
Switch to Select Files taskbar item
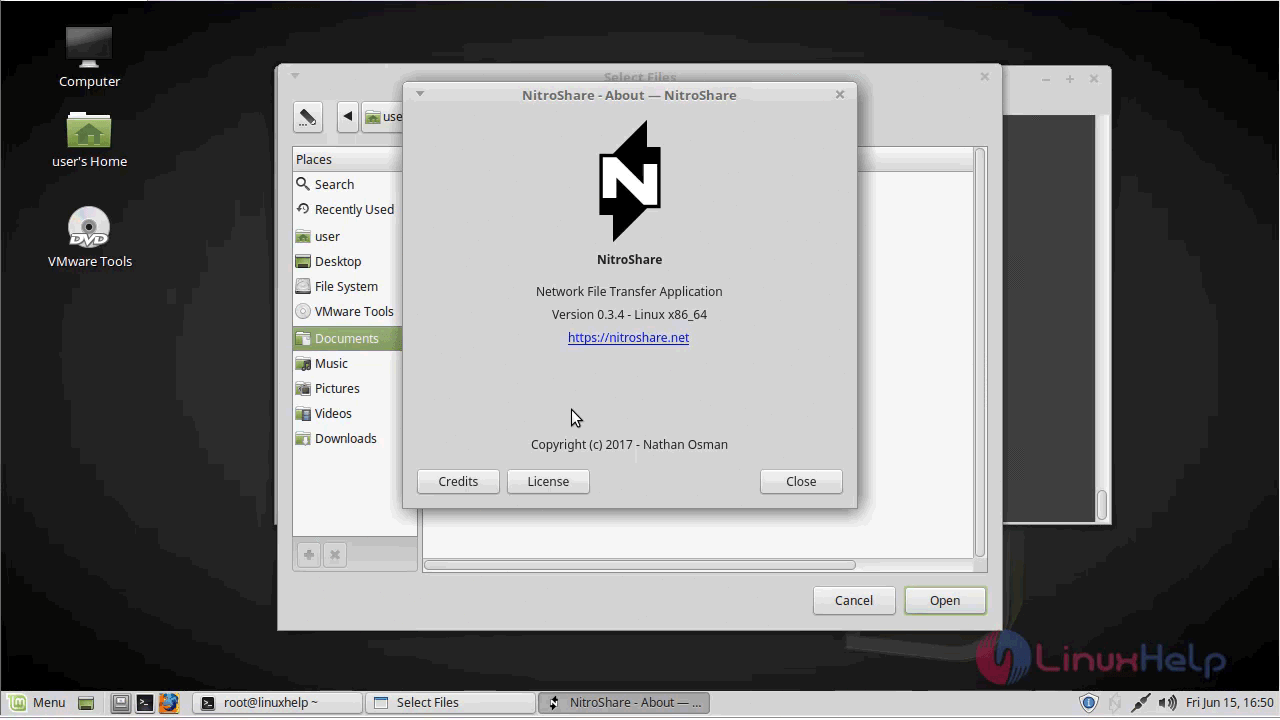coord(450,703)
